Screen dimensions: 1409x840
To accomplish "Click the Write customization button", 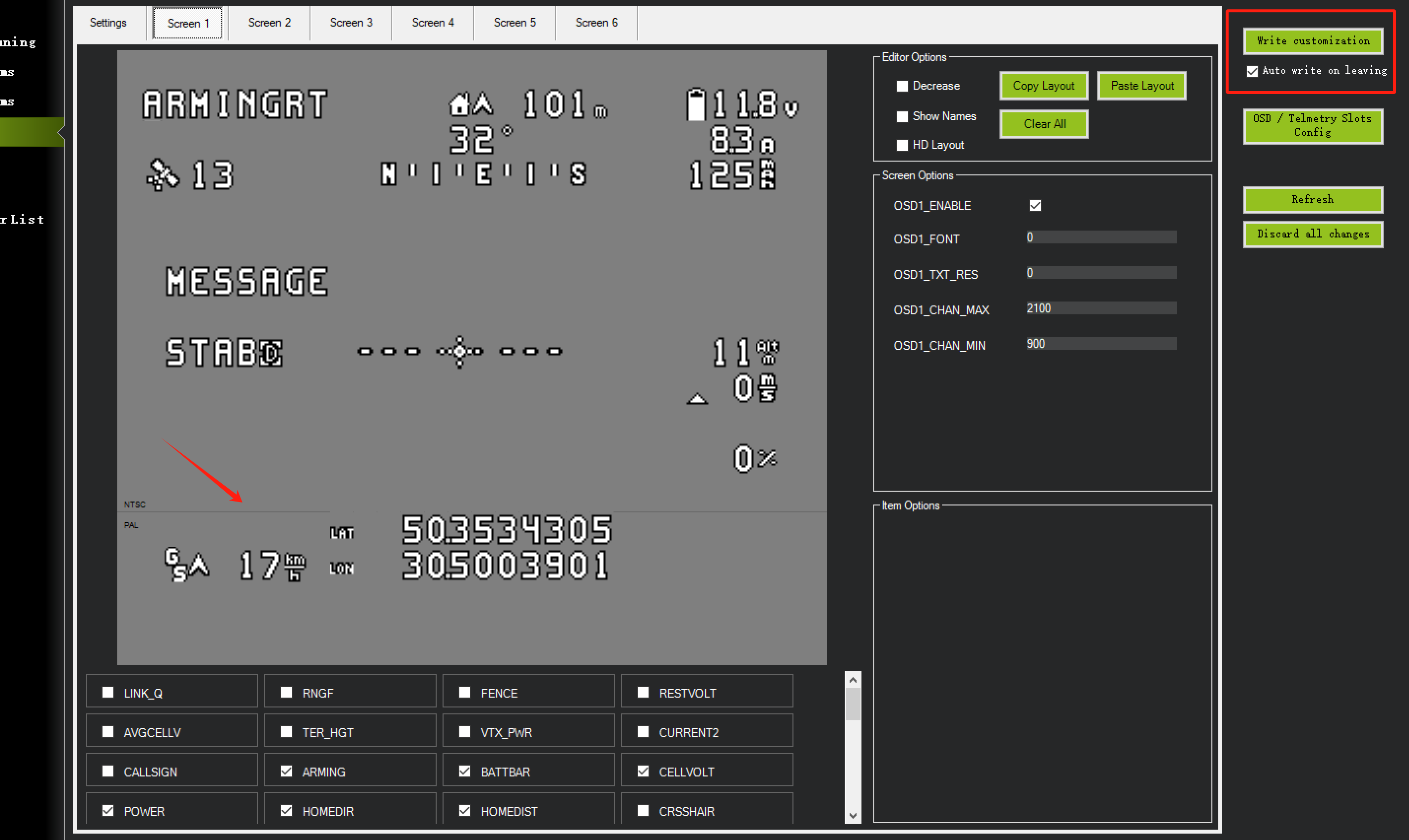I will point(1312,41).
